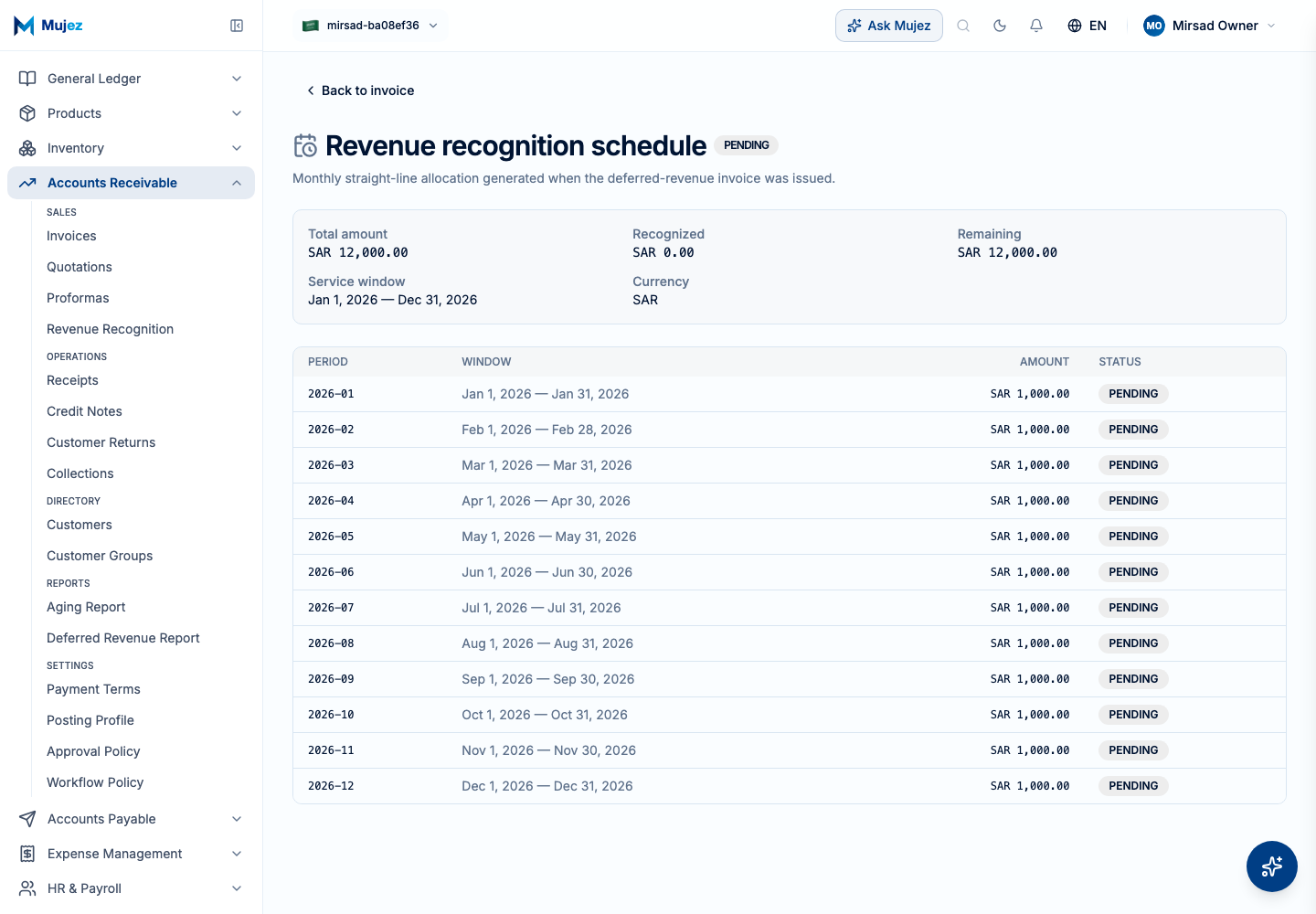Select period 2026-06 row
This screenshot has height=914, width=1316.
(x=790, y=572)
